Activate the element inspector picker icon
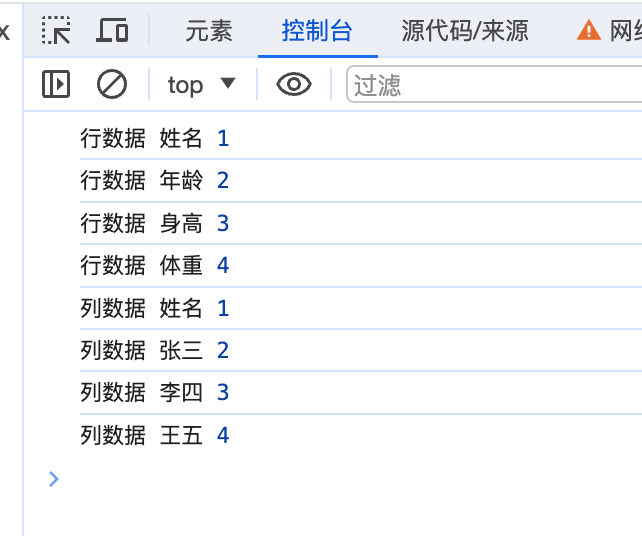 pos(56,30)
